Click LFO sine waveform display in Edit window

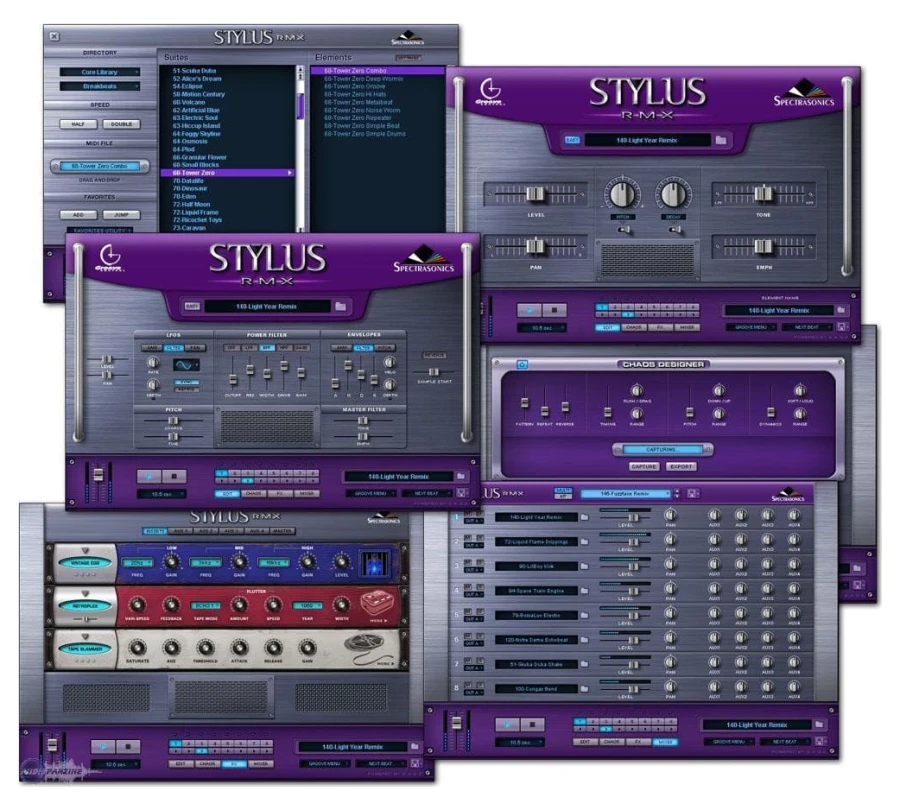pos(187,365)
